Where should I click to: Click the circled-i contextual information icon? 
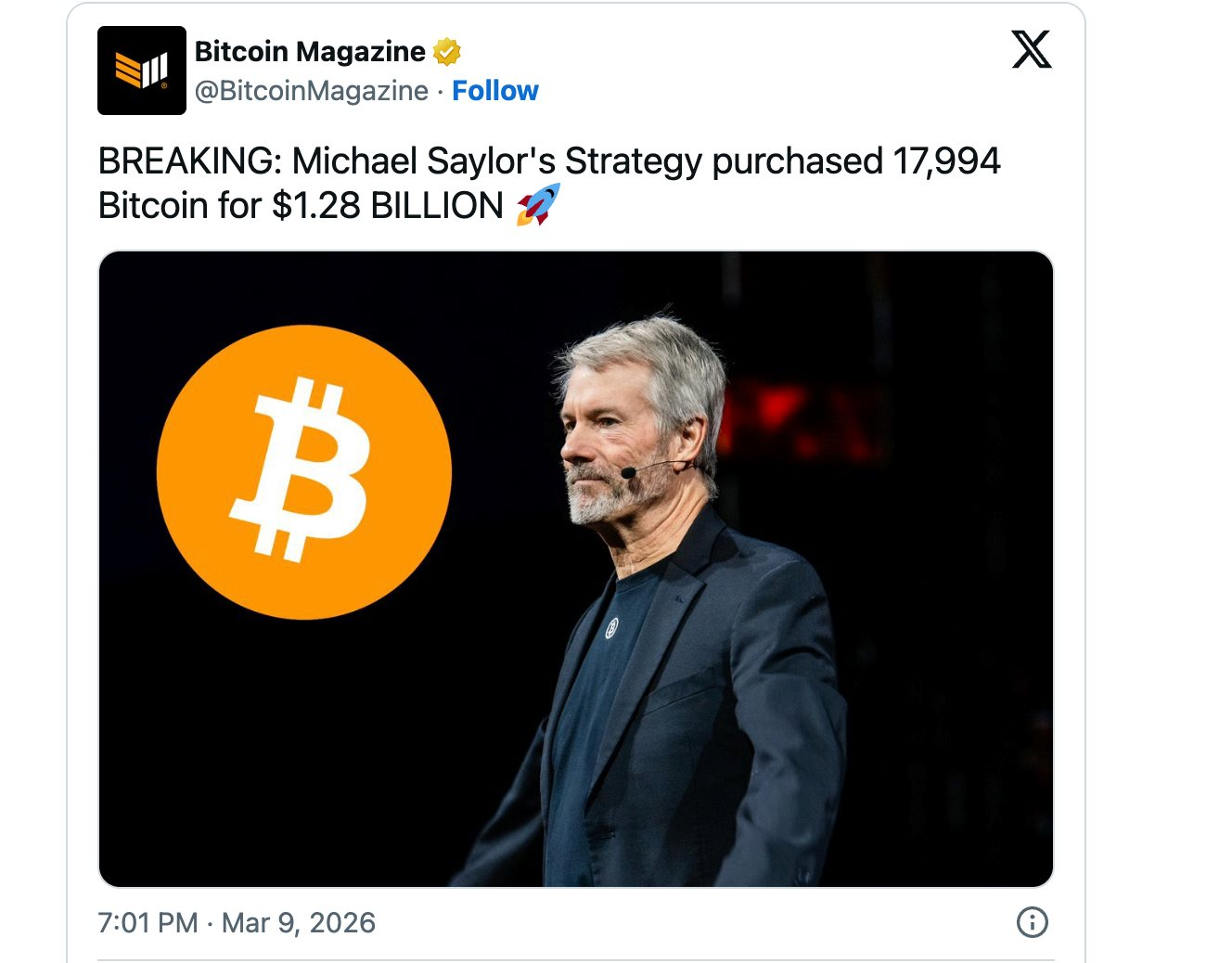pos(1033,922)
